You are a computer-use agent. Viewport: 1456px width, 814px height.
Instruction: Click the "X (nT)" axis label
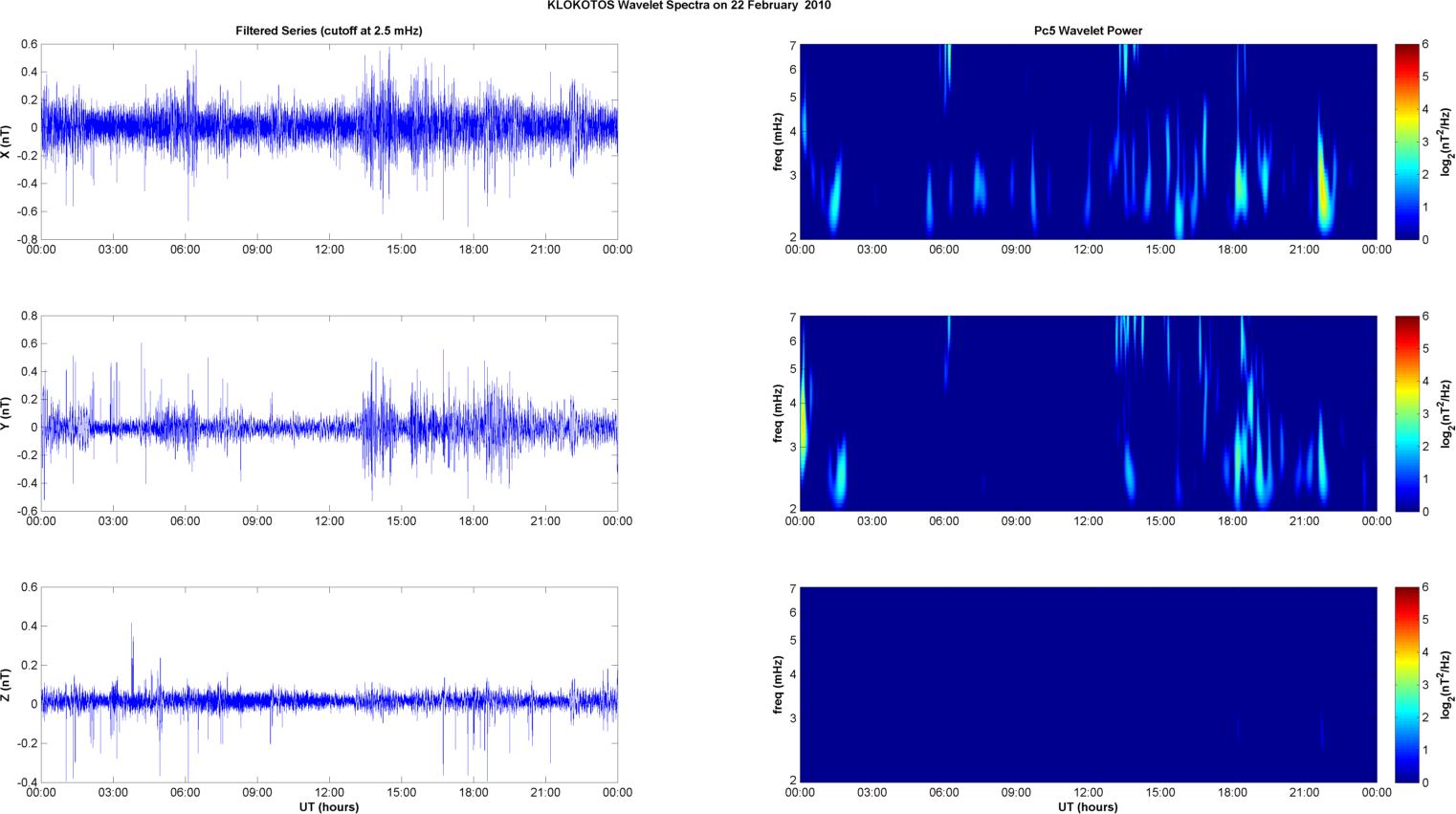point(7,142)
